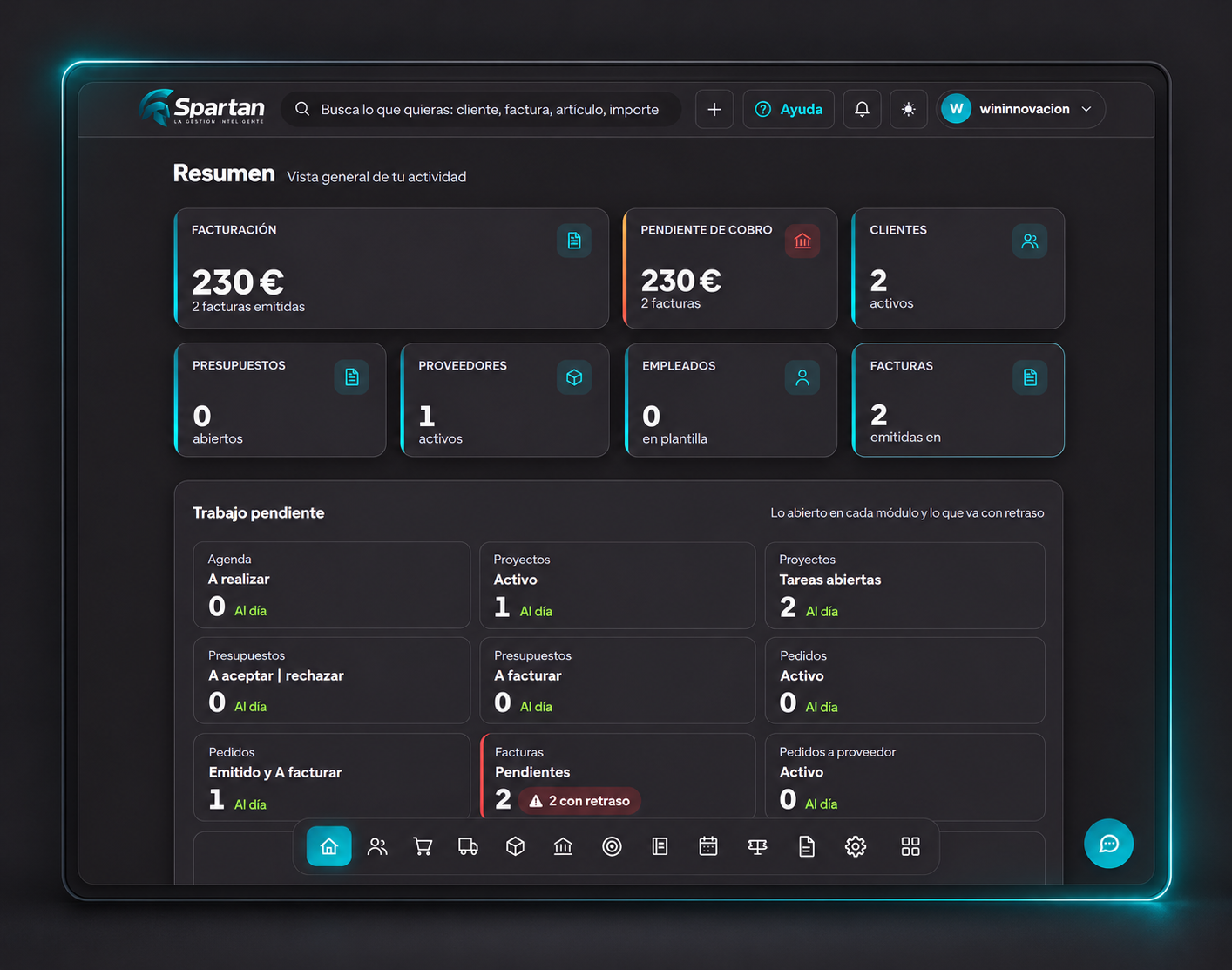
Task: Open Pedidos Activo tile
Action: (905, 681)
